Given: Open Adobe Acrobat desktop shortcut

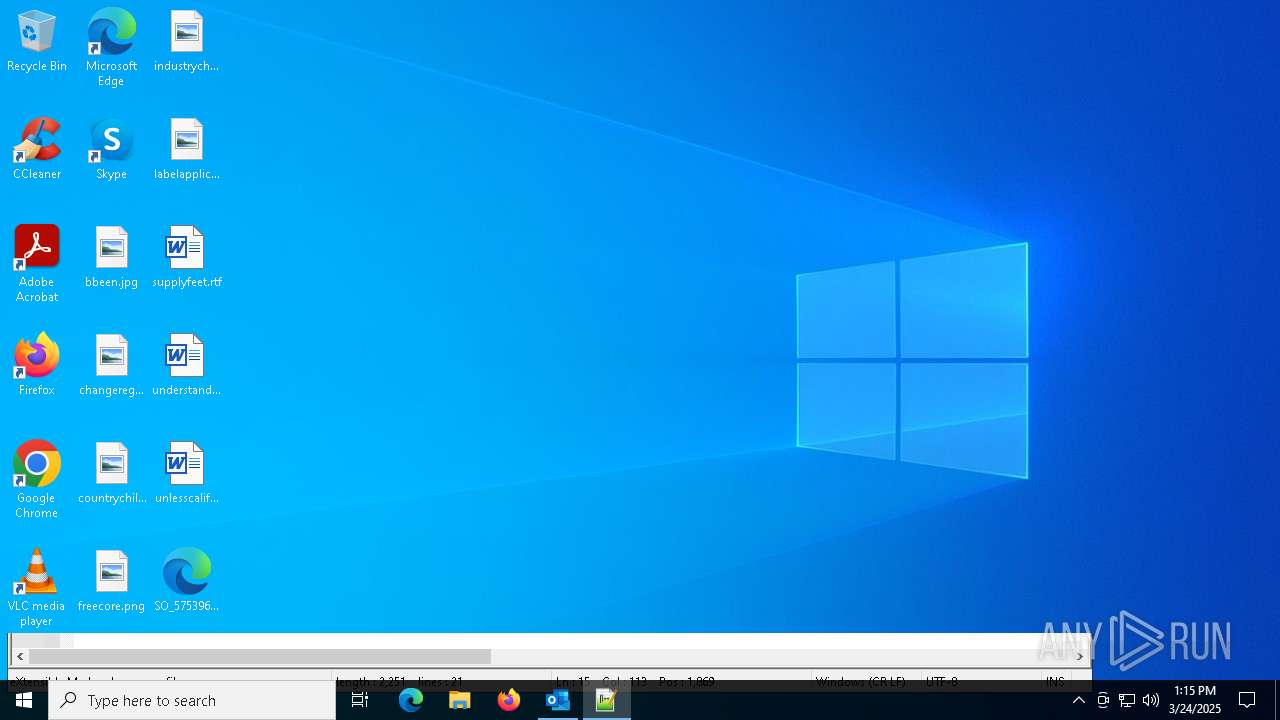Looking at the screenshot, I should pyautogui.click(x=37, y=264).
